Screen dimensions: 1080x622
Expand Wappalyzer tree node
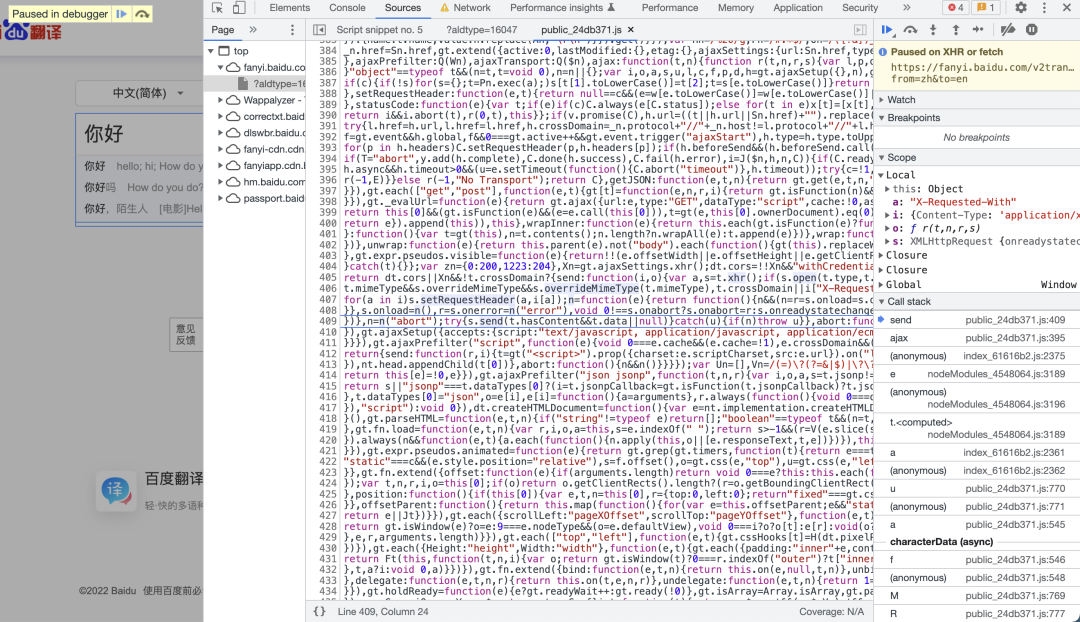point(220,100)
